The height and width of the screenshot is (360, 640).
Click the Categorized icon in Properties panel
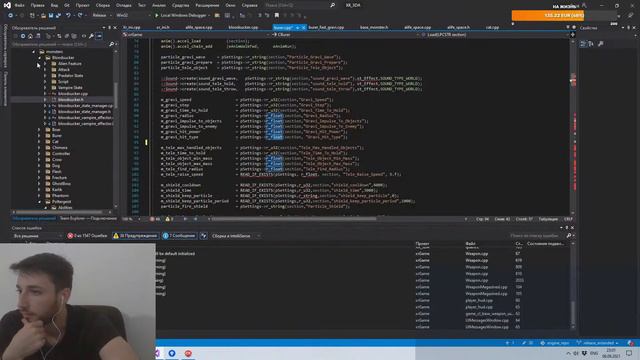[583, 44]
